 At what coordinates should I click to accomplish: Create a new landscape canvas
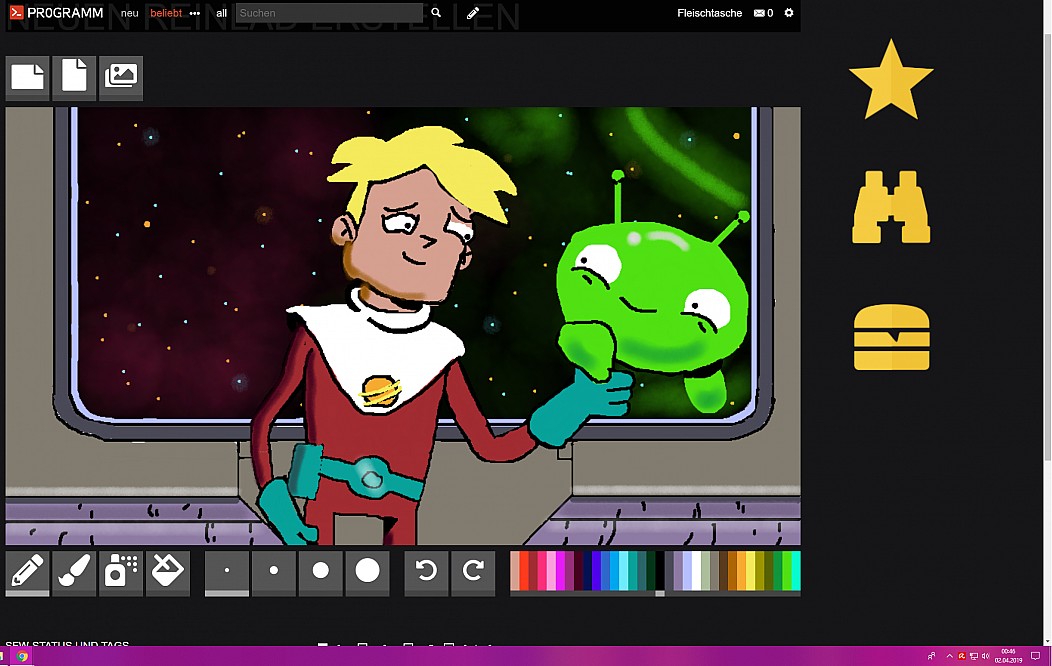pyautogui.click(x=28, y=78)
